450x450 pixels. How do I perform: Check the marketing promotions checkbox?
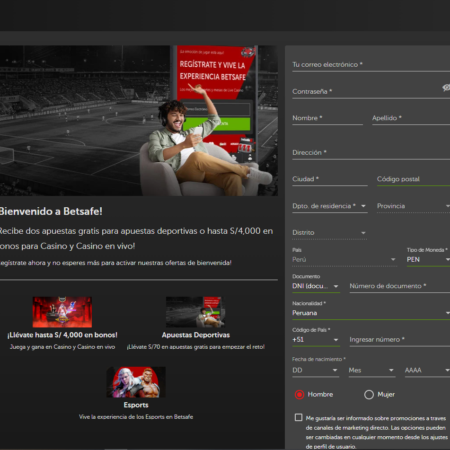point(299,418)
